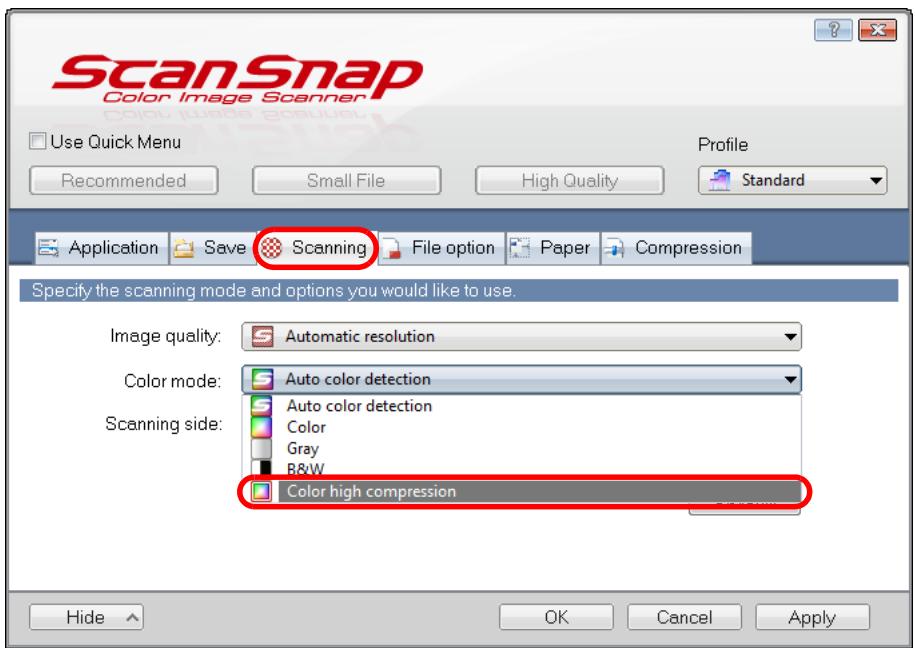Choose B&W from the Color mode list

coord(522,469)
